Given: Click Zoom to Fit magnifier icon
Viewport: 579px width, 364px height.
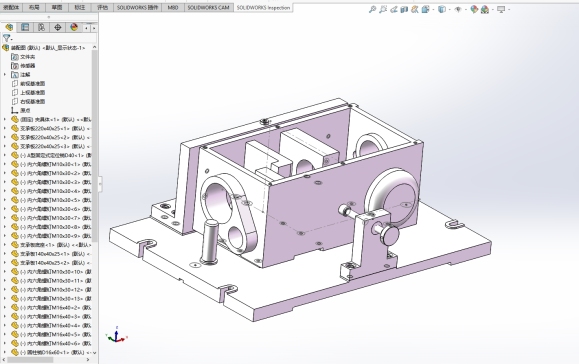Looking at the screenshot, I should [x=372, y=9].
